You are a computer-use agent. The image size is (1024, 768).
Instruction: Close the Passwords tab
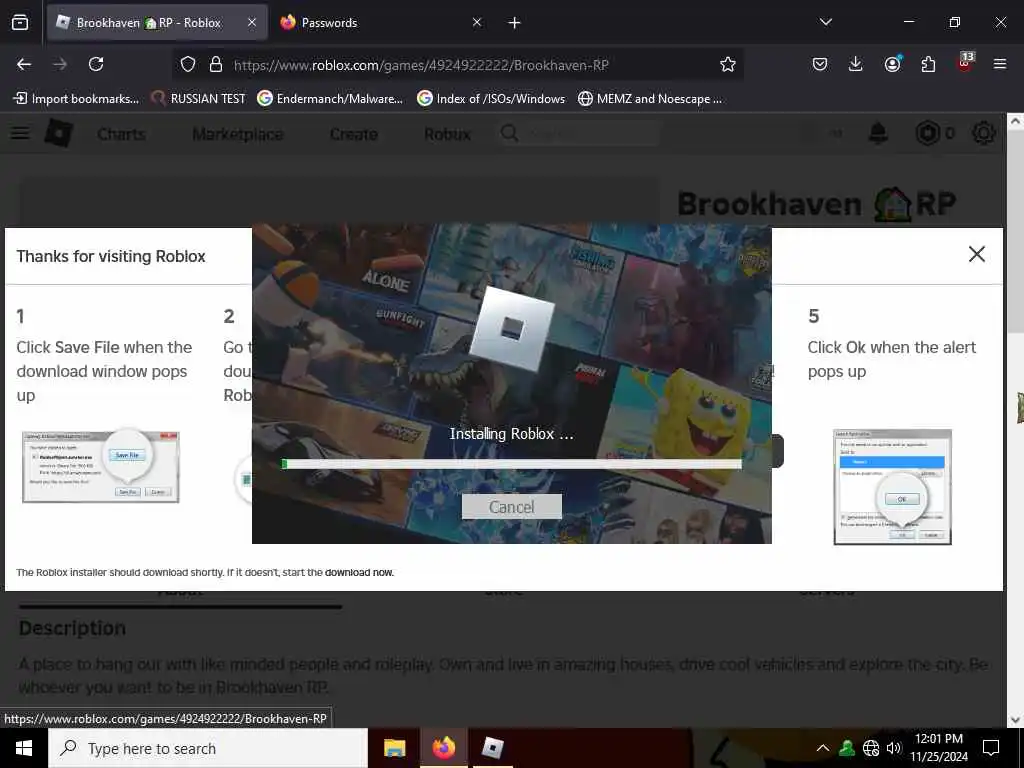(477, 23)
